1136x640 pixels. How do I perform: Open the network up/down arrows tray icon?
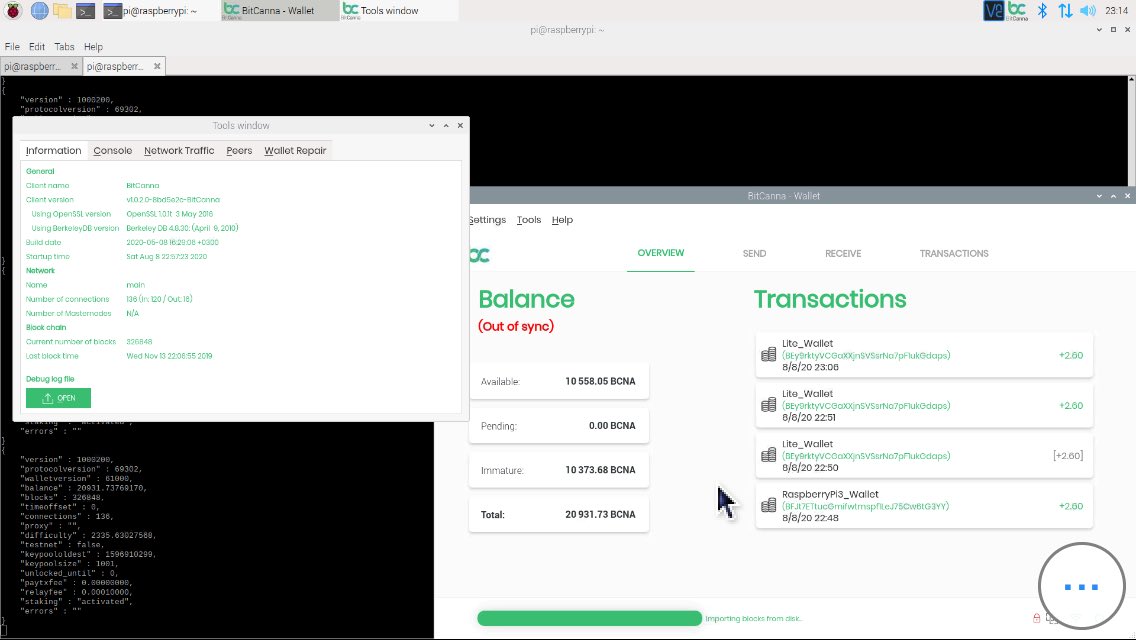(x=1065, y=11)
